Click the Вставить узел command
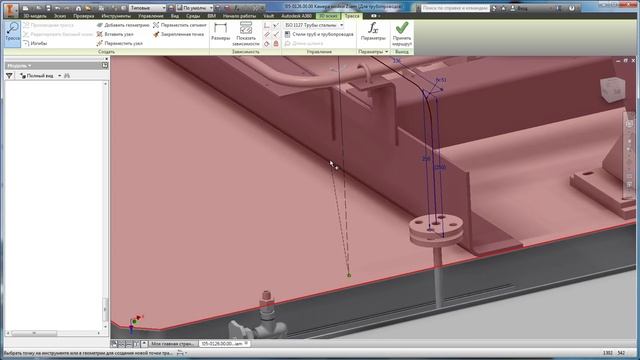This screenshot has height=360, width=640. tap(115, 34)
